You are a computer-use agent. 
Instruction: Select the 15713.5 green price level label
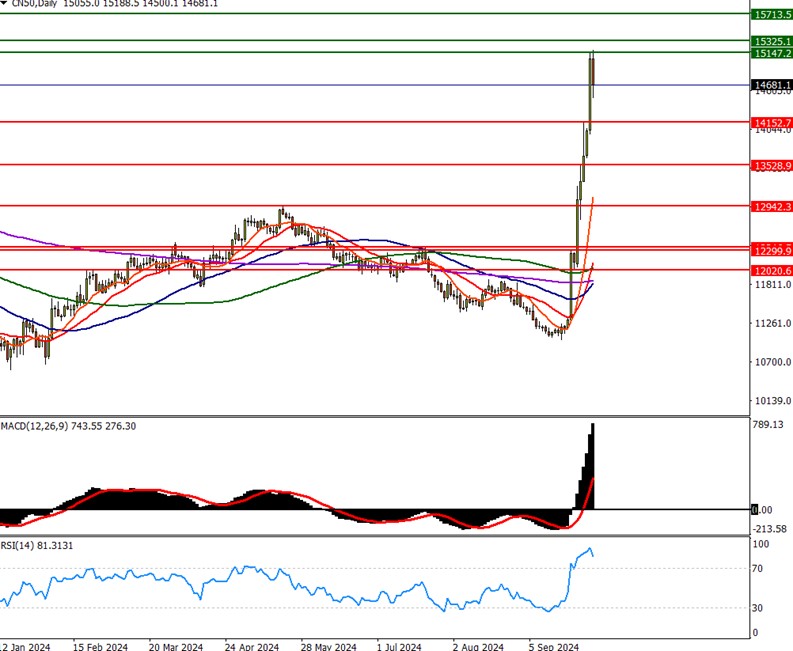pos(770,15)
